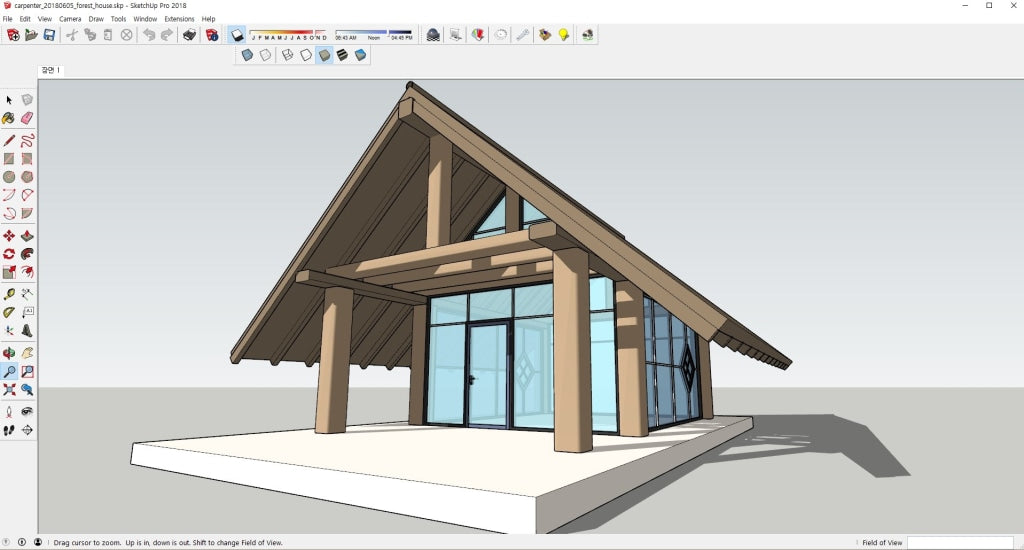Open the Camera menu
This screenshot has height=550, width=1024.
pyautogui.click(x=70, y=19)
